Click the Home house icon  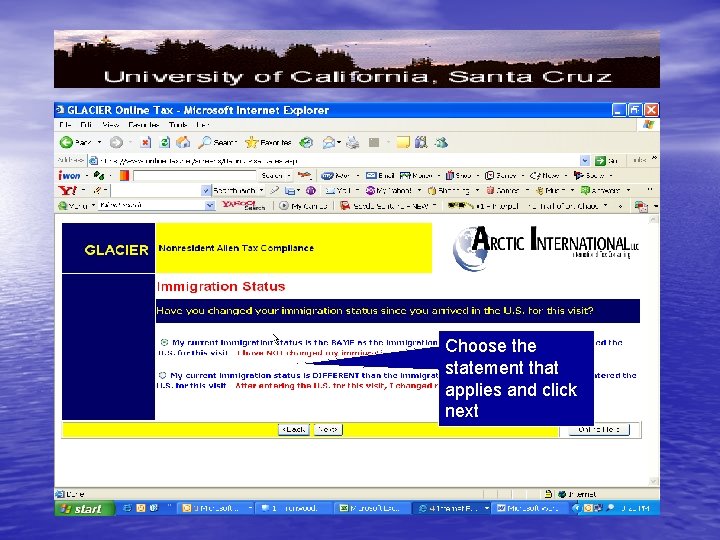point(183,142)
